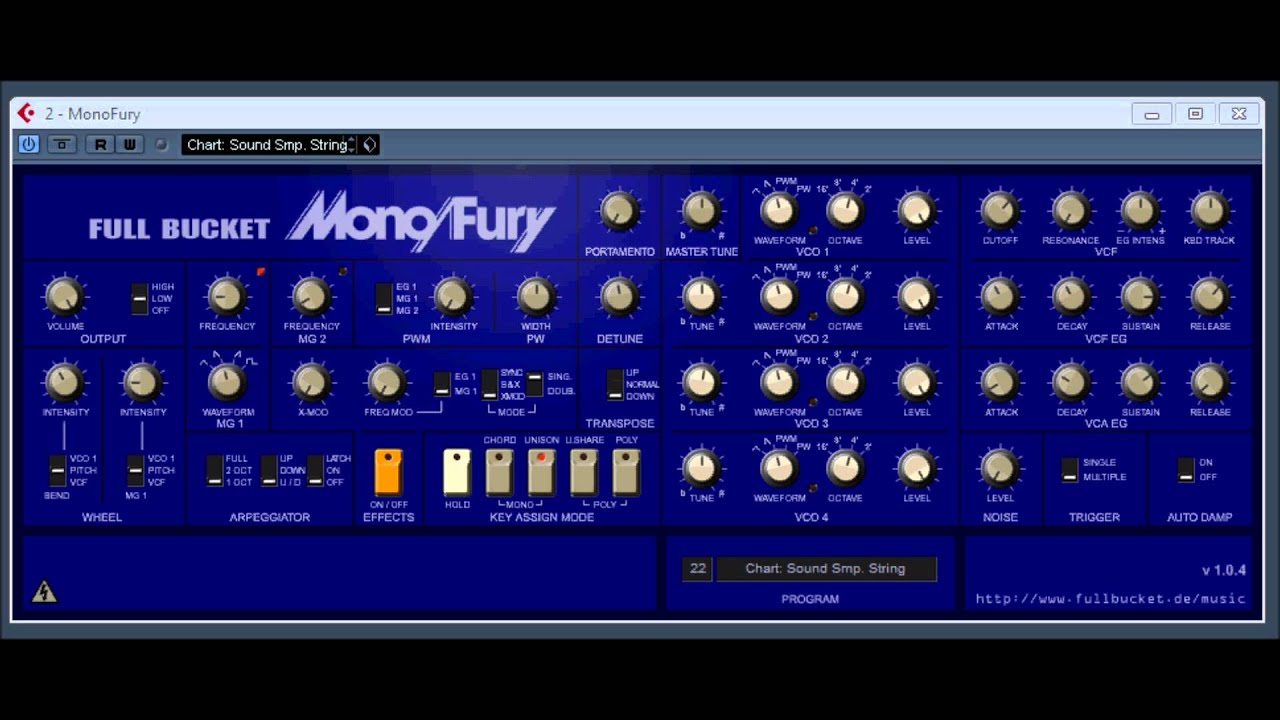Click the MG 2 Frequency knob

coord(311,296)
